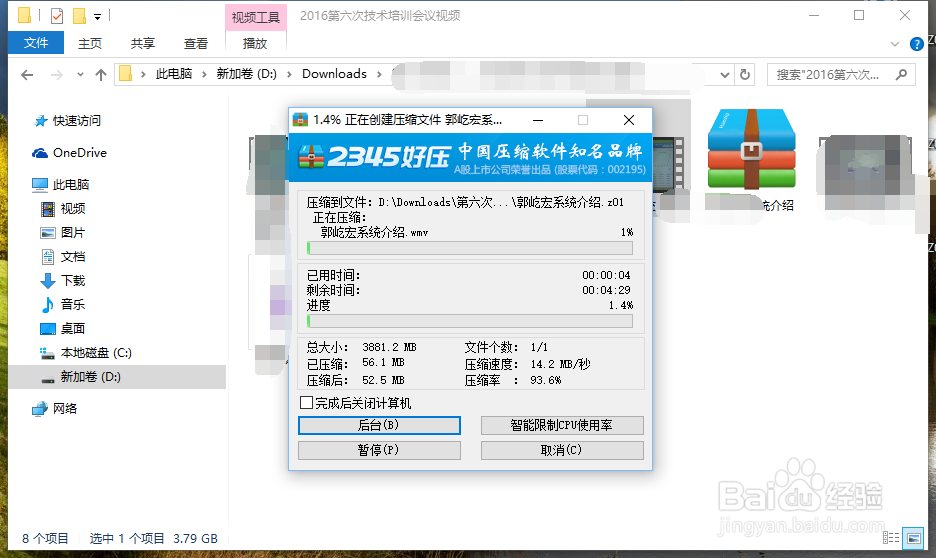Click the 好压 dialog title bar icon
936x558 pixels.
click(300, 120)
